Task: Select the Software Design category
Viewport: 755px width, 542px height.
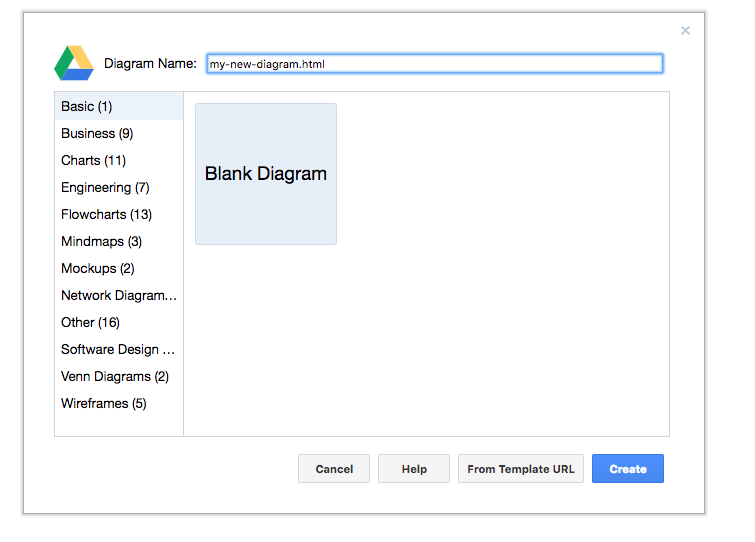Action: tap(118, 350)
